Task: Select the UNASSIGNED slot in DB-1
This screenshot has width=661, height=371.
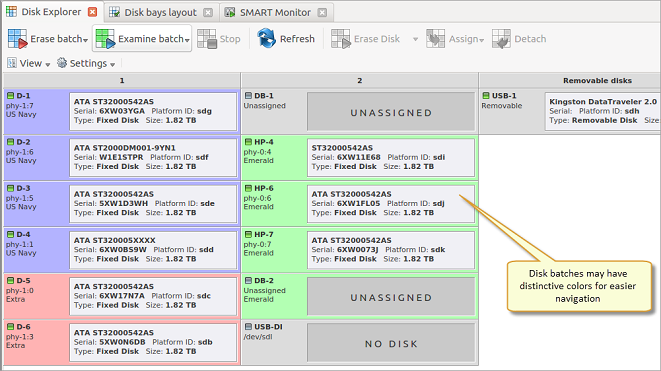Action: point(391,112)
